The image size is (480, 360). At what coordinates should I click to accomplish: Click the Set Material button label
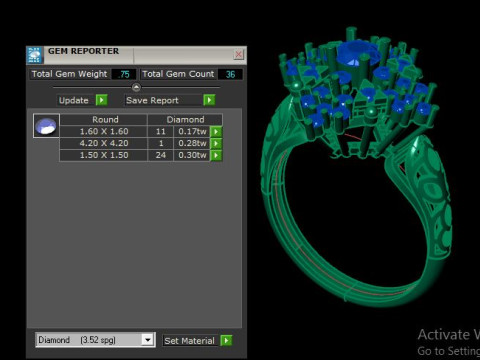(x=189, y=341)
